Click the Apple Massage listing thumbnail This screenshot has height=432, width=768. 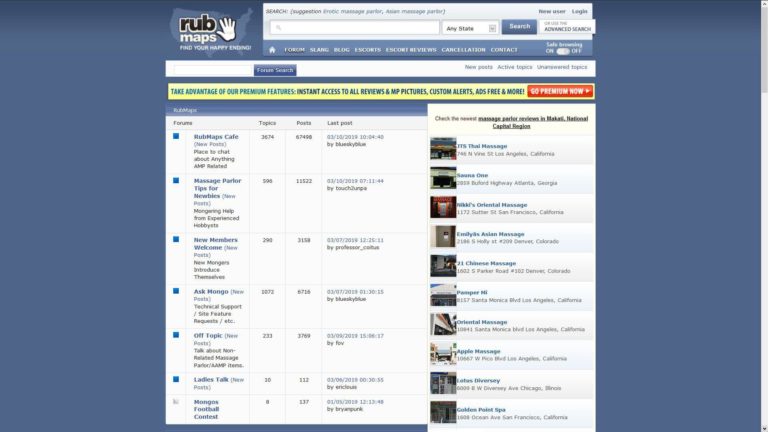(443, 355)
